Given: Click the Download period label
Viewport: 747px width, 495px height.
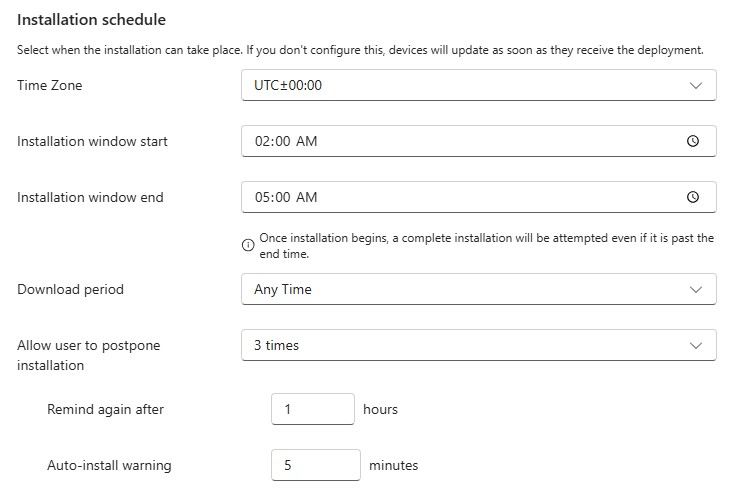Looking at the screenshot, I should [x=71, y=289].
